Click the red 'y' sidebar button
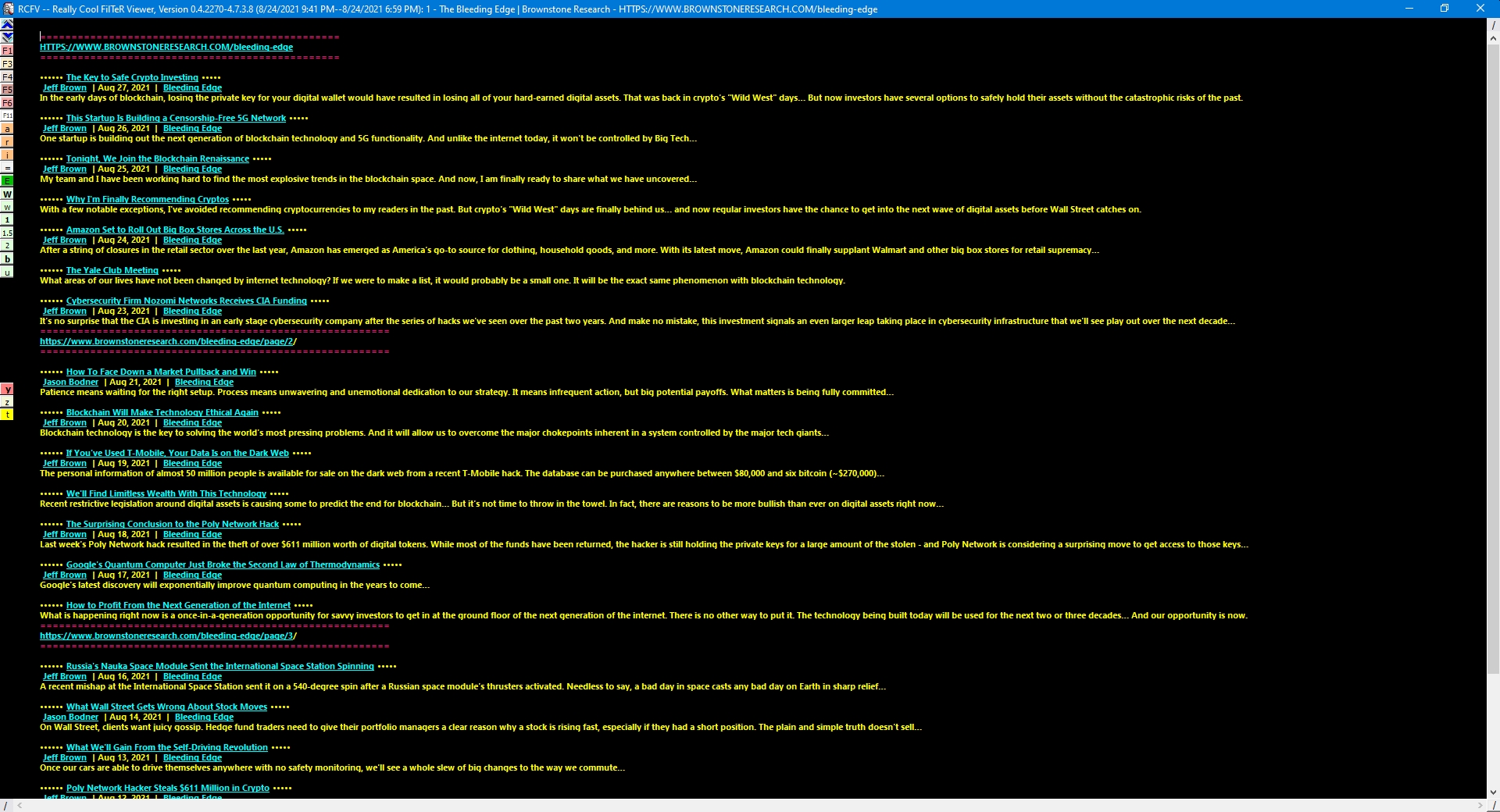 click(x=7, y=389)
